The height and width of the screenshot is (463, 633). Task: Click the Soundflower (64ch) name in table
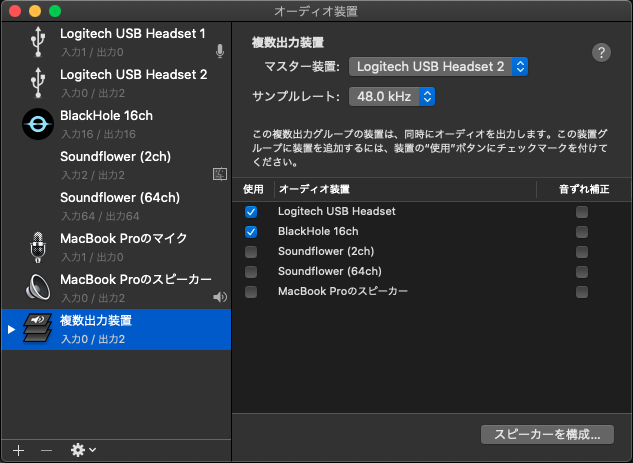(x=330, y=271)
